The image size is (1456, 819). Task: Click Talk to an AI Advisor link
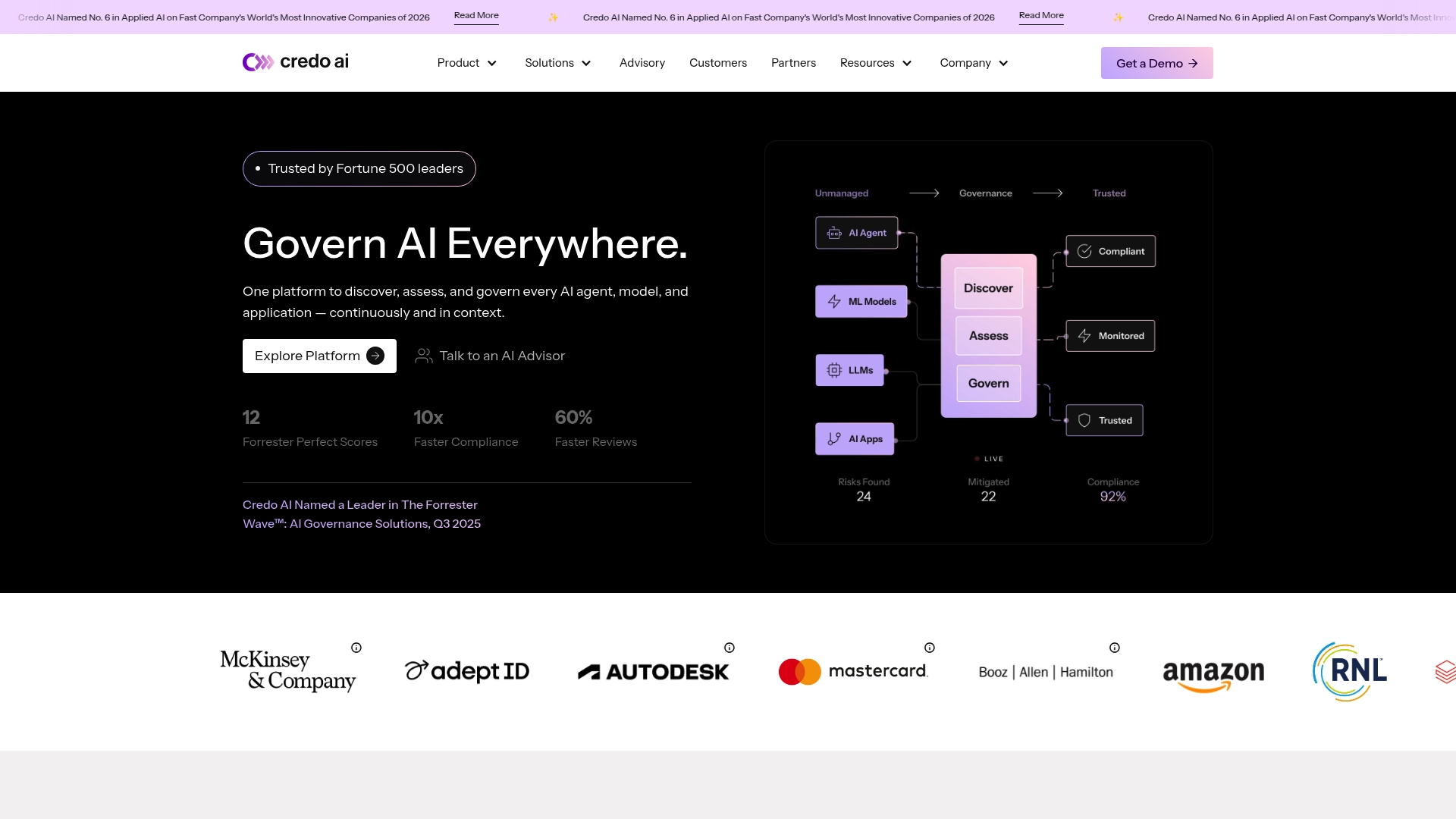coord(490,356)
